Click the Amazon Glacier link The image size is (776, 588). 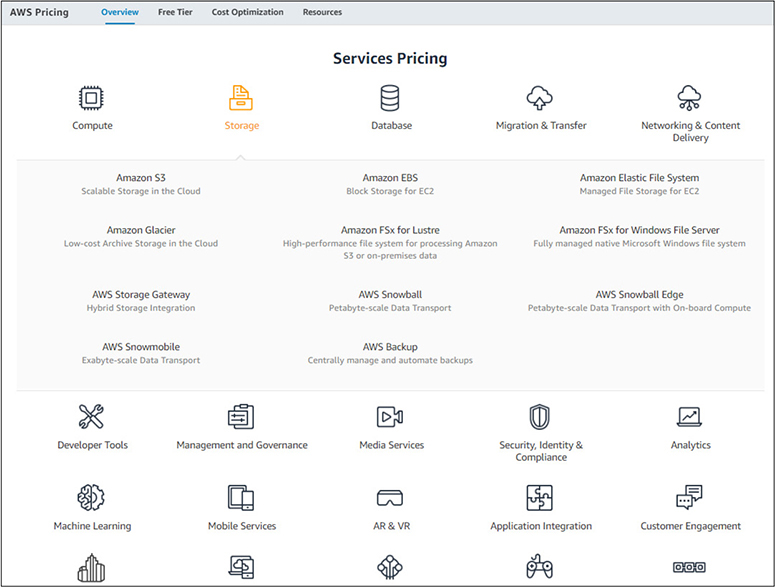tap(141, 230)
